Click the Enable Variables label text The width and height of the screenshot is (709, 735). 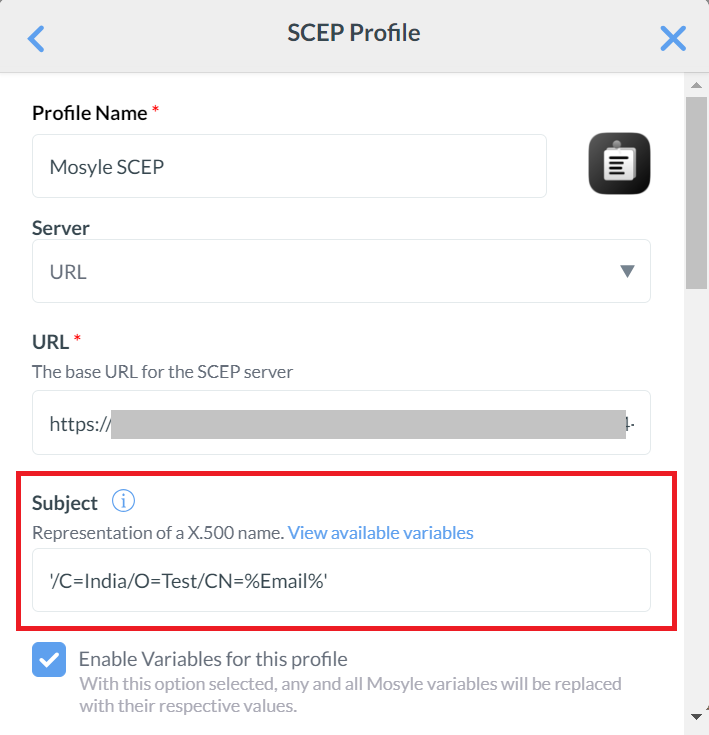pyautogui.click(x=213, y=659)
